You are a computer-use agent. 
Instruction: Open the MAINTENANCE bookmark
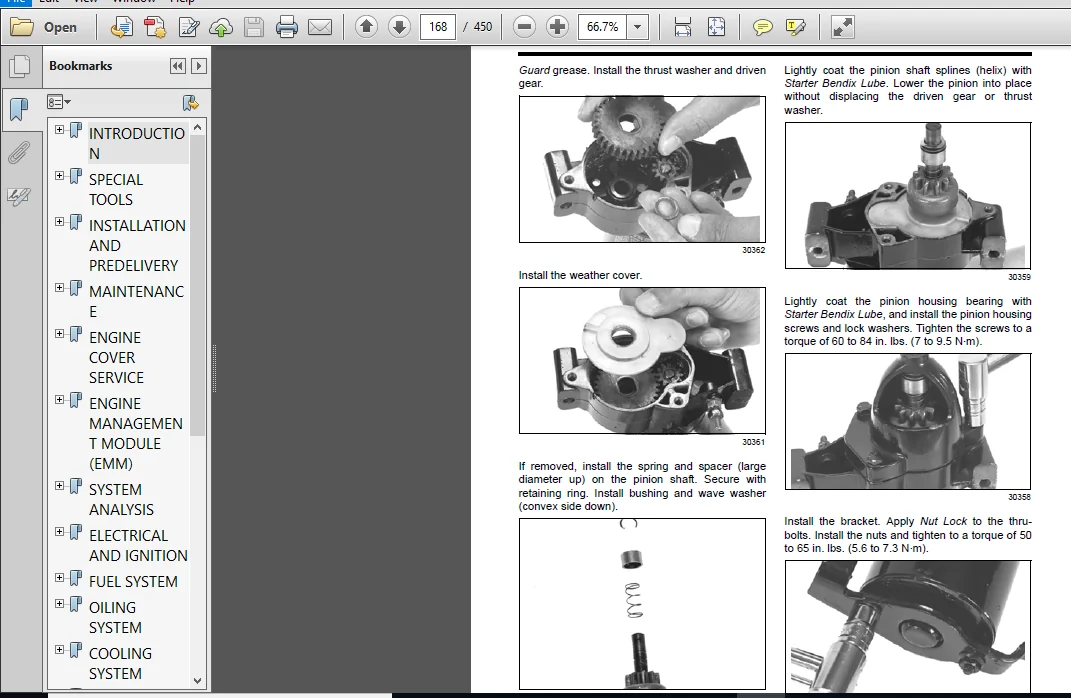coord(137,301)
